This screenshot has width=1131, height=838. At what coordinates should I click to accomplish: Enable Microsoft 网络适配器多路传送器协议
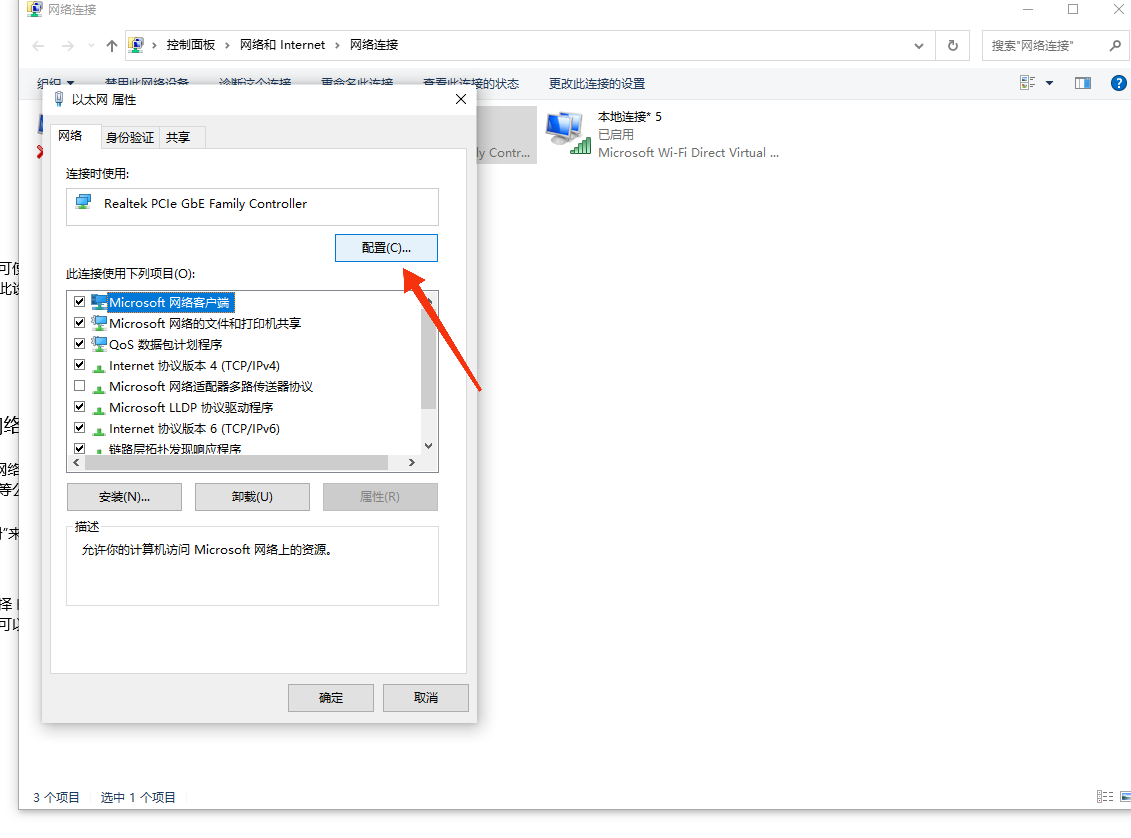pyautogui.click(x=79, y=385)
